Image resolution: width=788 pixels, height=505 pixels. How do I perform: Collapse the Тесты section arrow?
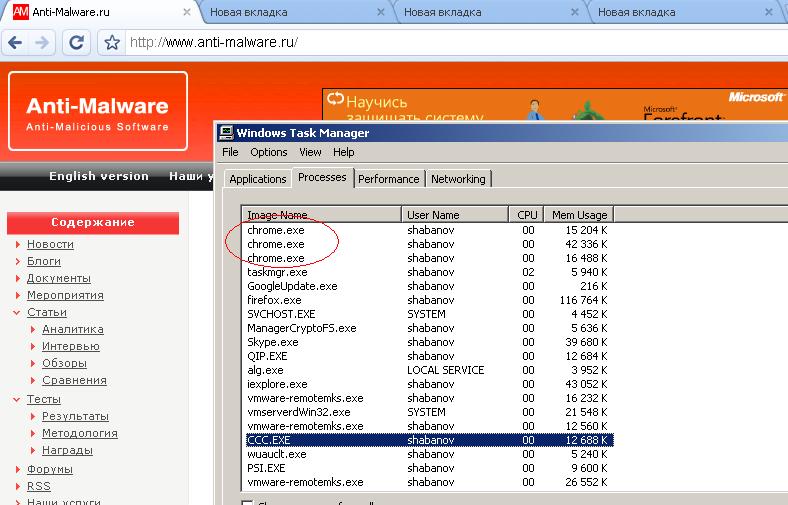point(17,399)
